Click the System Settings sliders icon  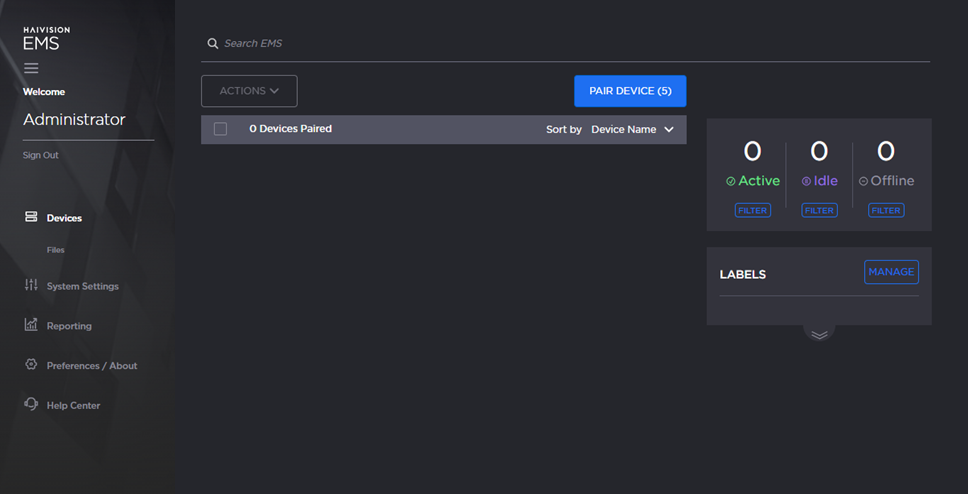[x=31, y=286]
